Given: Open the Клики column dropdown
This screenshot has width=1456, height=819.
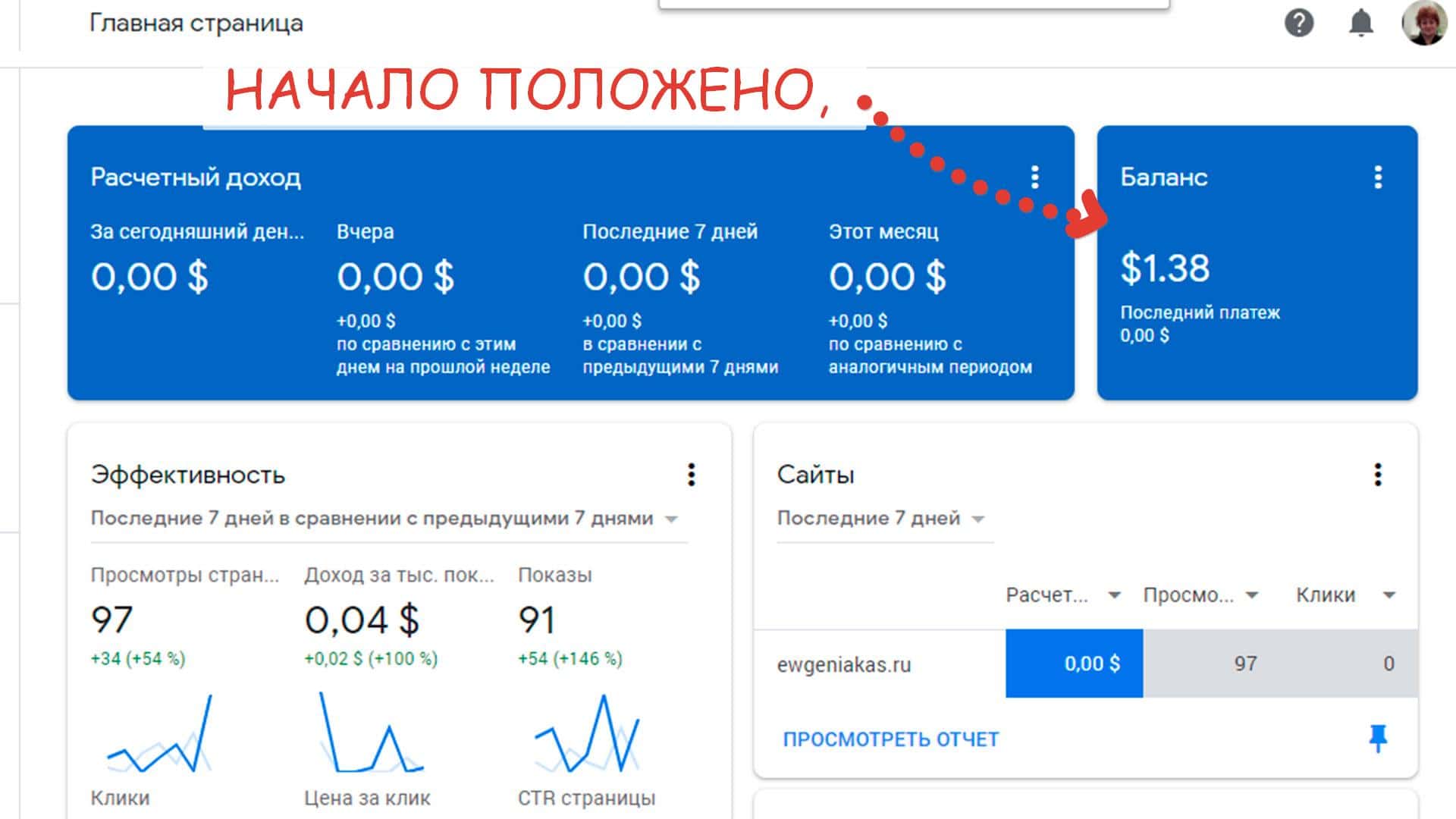Looking at the screenshot, I should click(x=1389, y=595).
